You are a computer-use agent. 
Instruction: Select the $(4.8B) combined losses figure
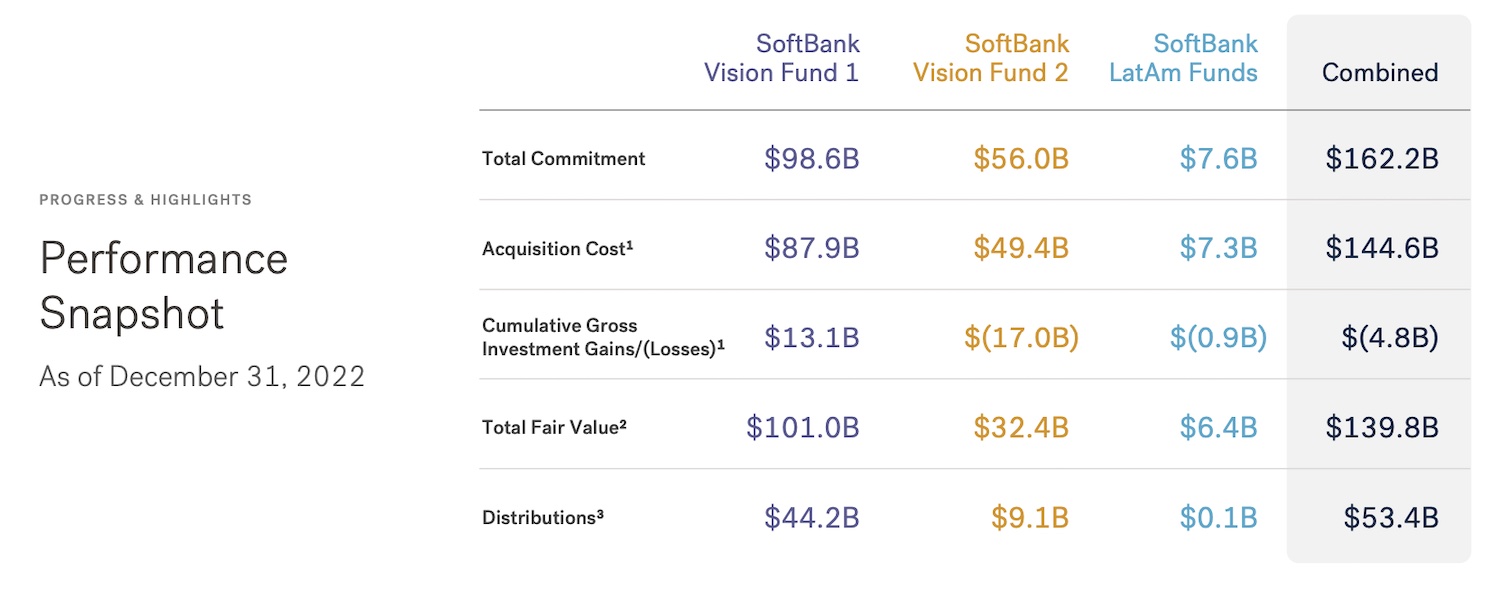pyautogui.click(x=1390, y=338)
